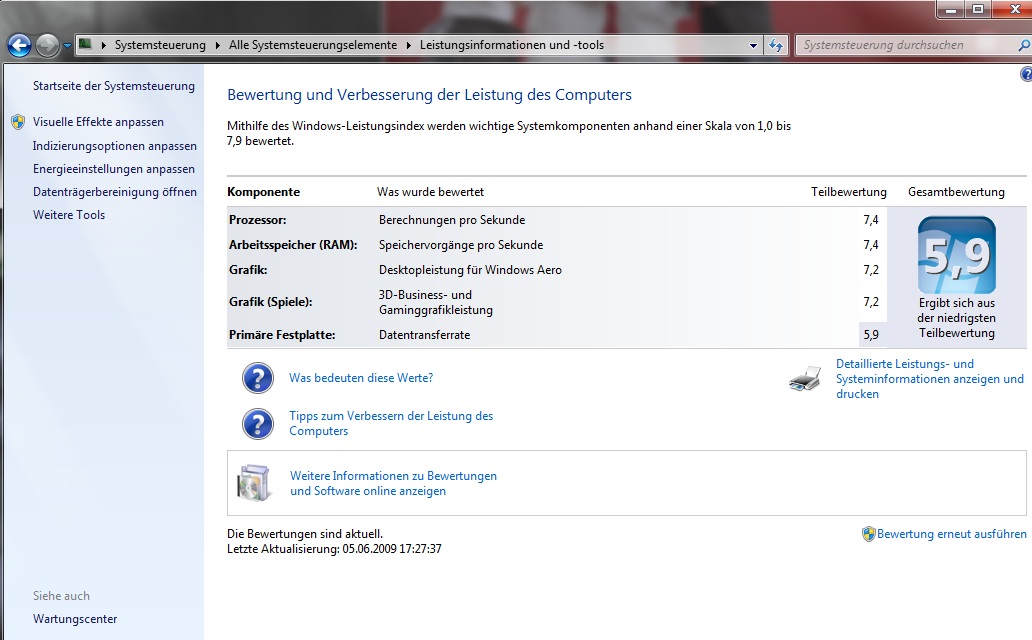Close the window
1032x640 pixels.
(x=1014, y=9)
